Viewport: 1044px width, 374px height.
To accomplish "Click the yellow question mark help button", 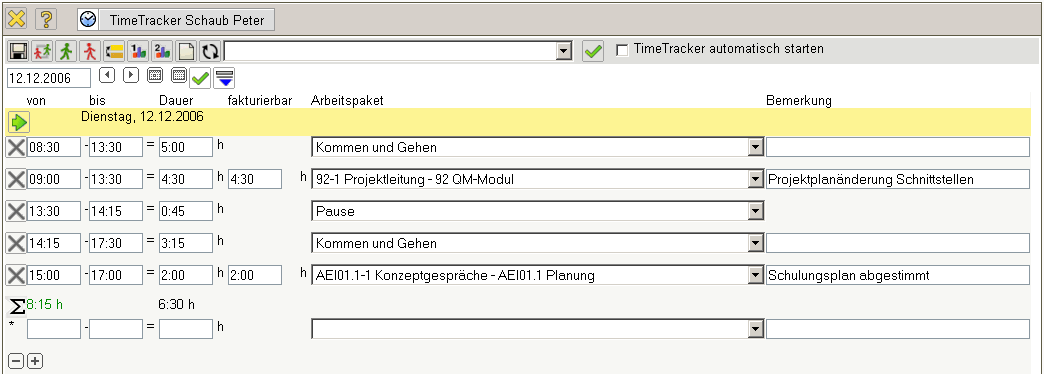I will 45,19.
